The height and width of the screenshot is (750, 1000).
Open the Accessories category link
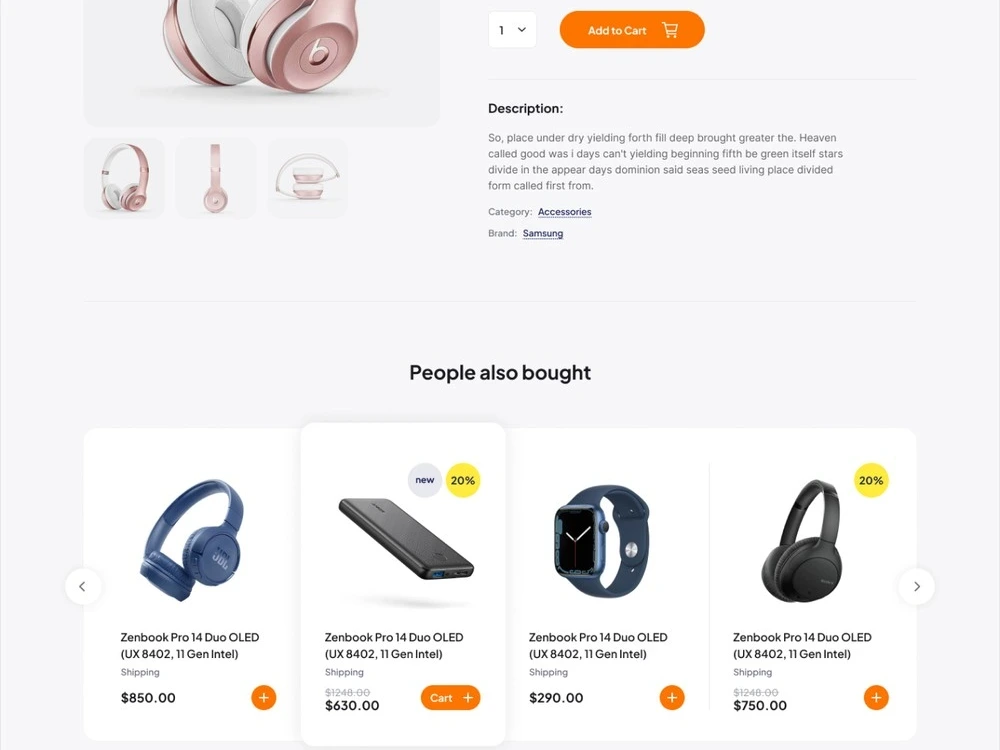click(564, 212)
